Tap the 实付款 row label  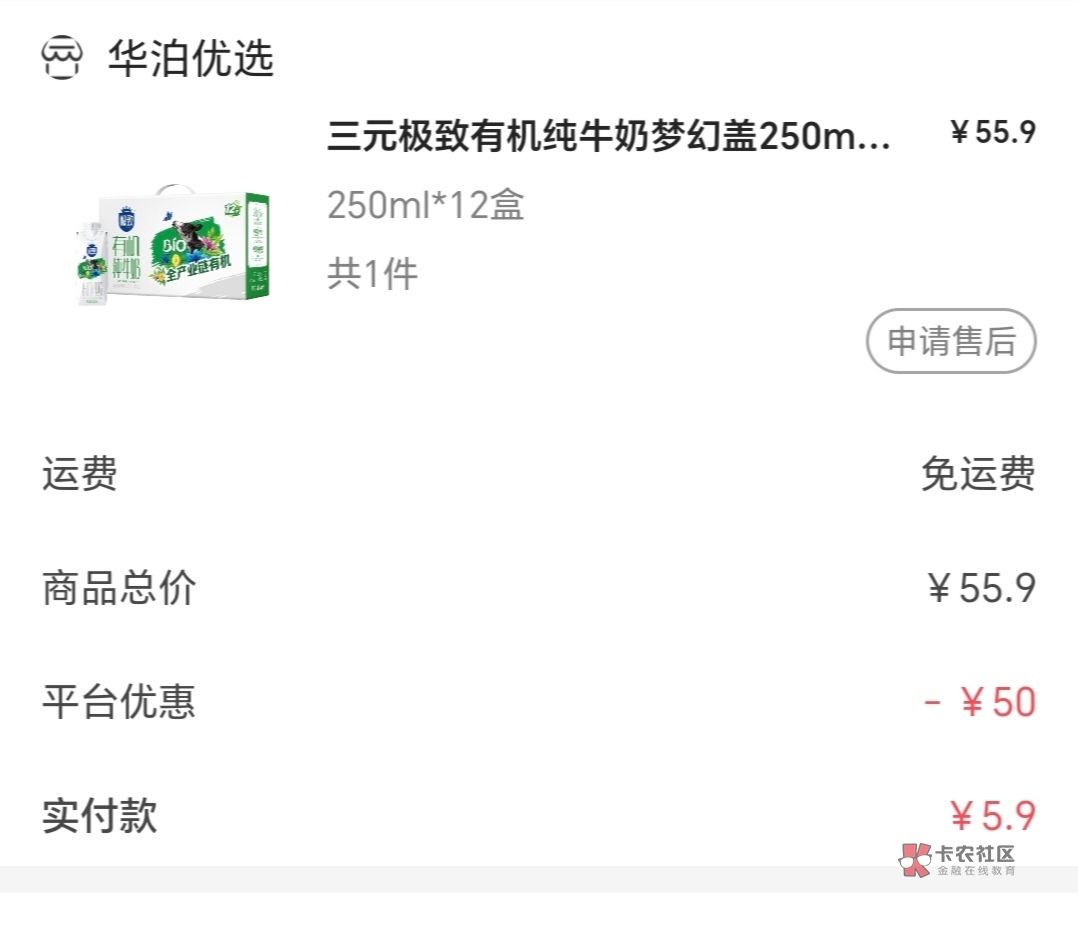(100, 816)
